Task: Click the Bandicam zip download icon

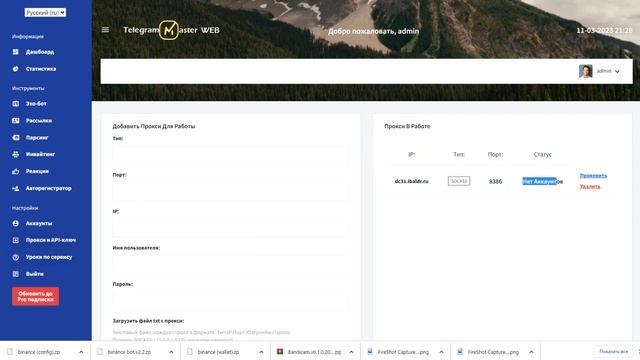Action: (280, 351)
